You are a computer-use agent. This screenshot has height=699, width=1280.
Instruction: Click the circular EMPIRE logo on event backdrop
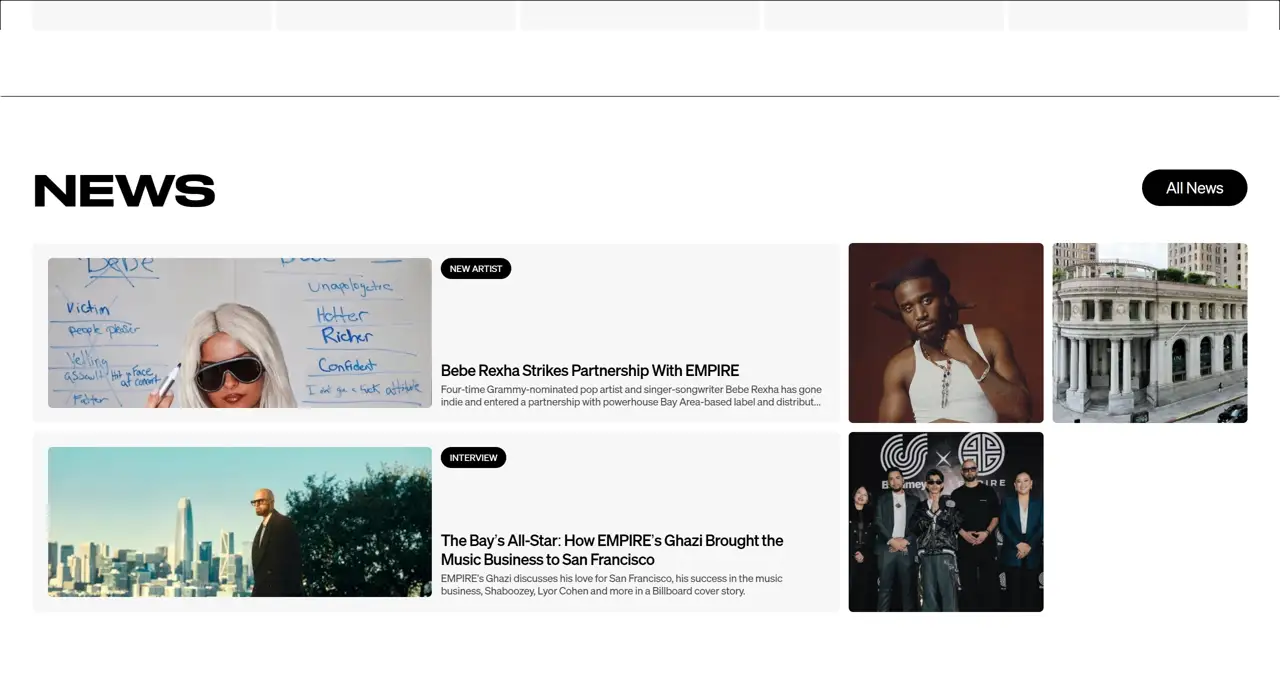[x=981, y=453]
